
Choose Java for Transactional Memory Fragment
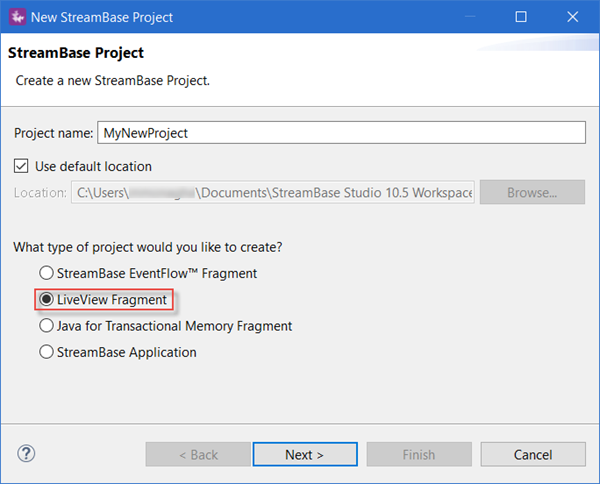tap(46, 325)
